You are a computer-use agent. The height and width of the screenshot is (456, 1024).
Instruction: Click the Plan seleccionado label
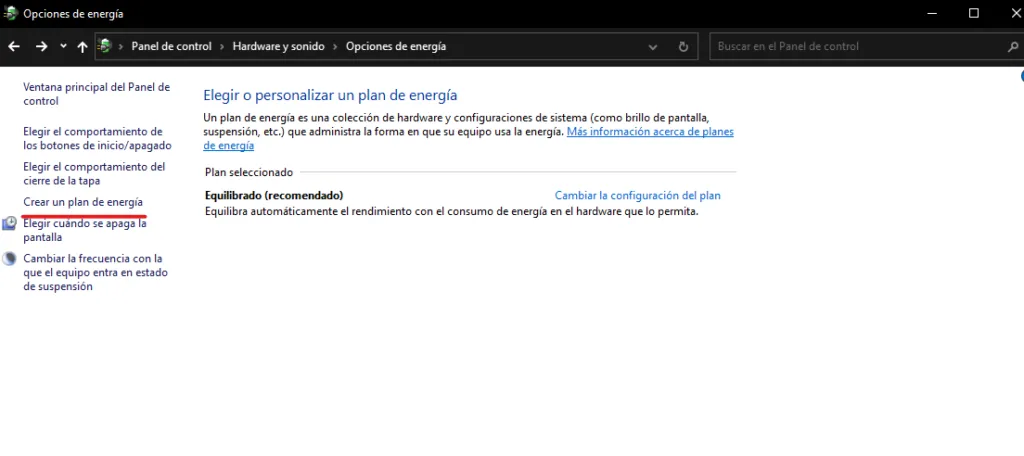click(249, 172)
